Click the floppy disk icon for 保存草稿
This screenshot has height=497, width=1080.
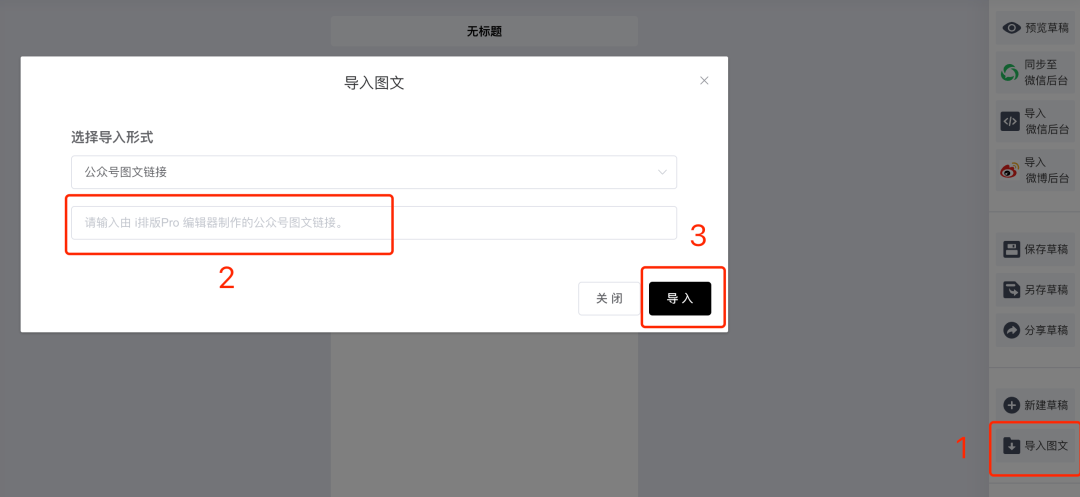pyautogui.click(x=1011, y=249)
